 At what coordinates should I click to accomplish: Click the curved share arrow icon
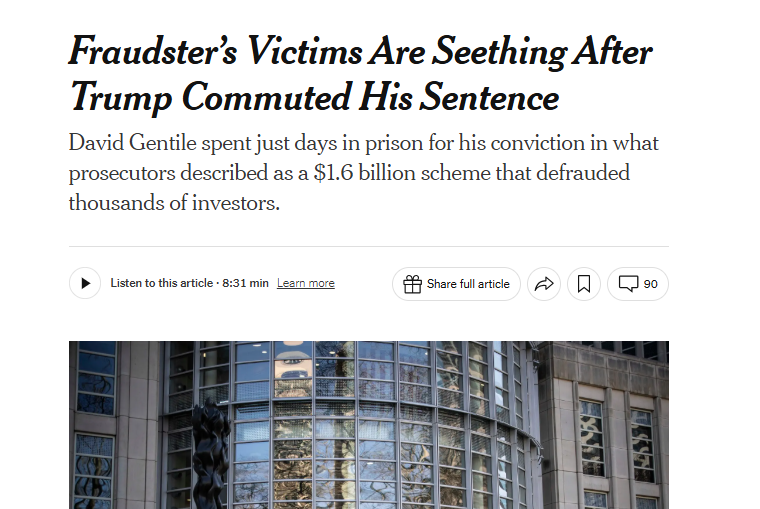[544, 284]
